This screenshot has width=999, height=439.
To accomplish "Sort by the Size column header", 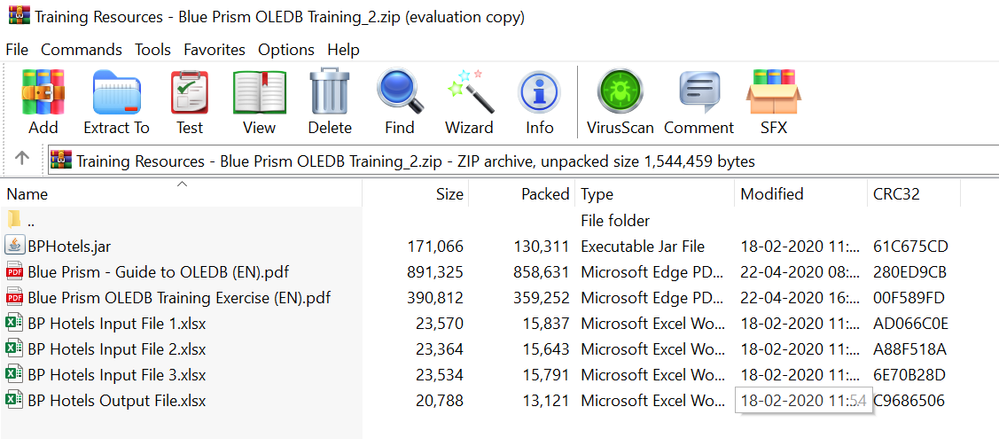I will pyautogui.click(x=415, y=194).
